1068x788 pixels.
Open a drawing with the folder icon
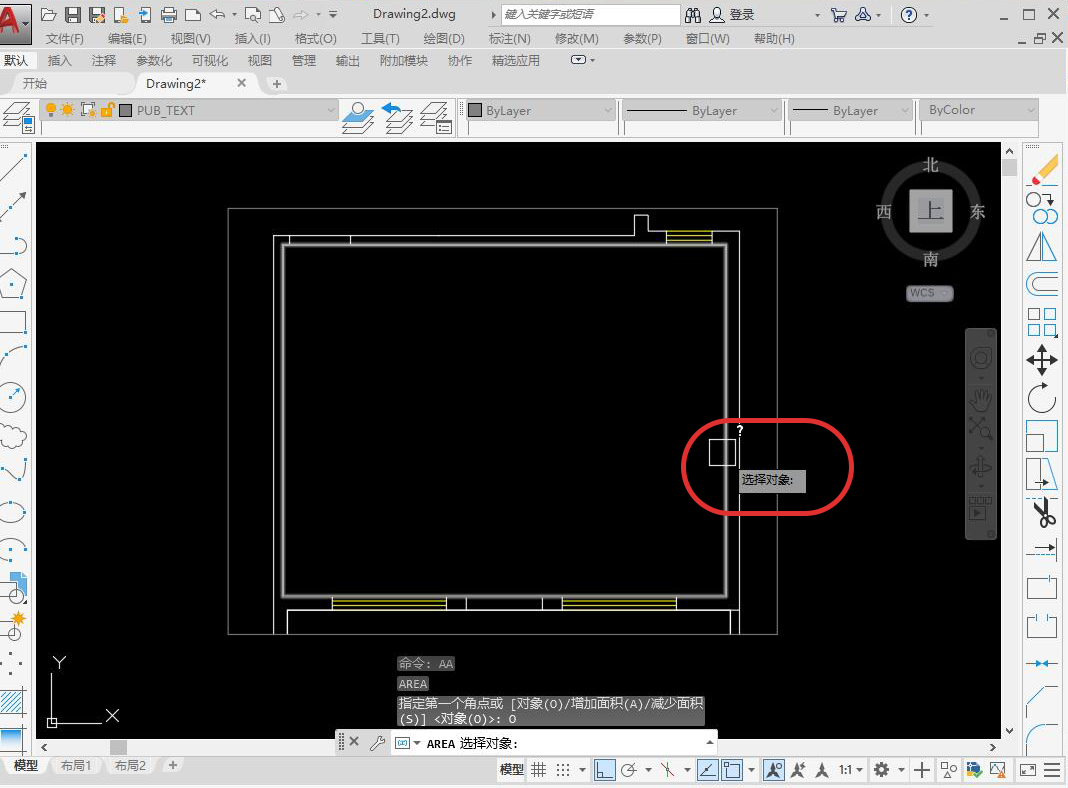coord(48,14)
